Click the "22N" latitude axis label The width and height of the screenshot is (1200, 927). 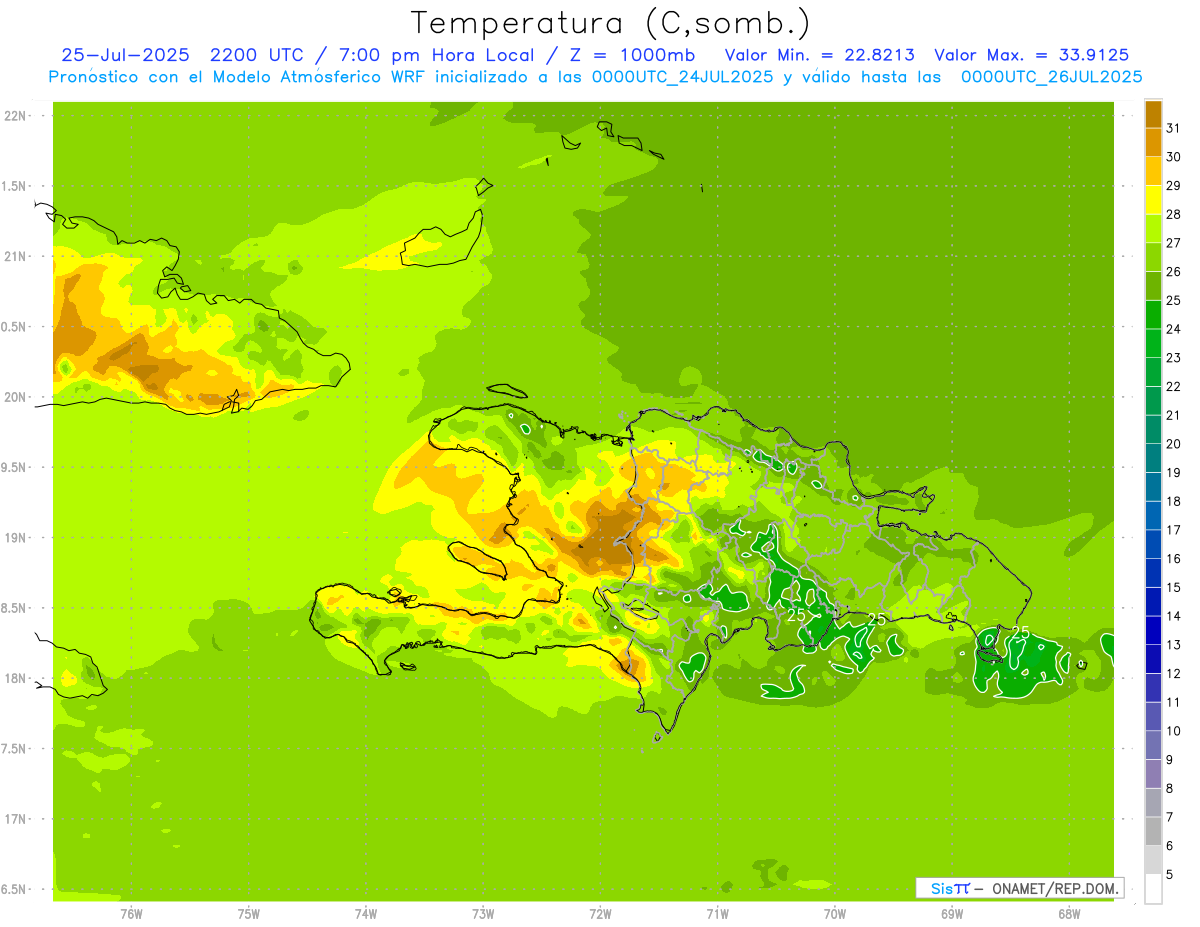click(x=15, y=116)
